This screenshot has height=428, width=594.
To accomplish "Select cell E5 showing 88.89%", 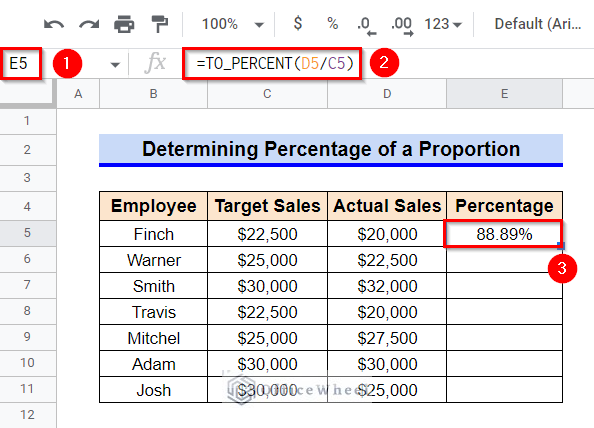I will tap(503, 234).
